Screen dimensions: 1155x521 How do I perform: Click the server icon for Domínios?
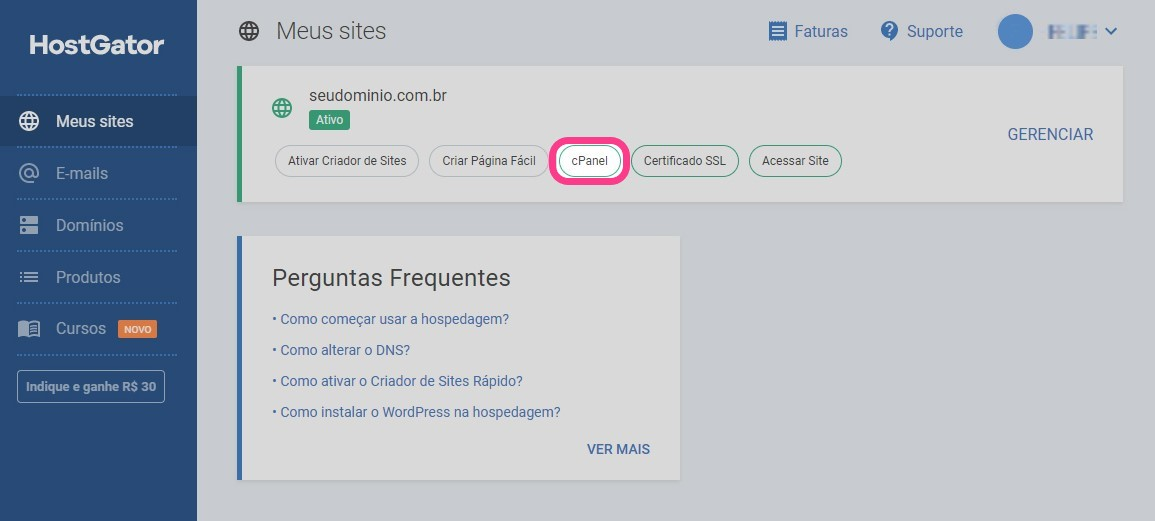pyautogui.click(x=29, y=225)
